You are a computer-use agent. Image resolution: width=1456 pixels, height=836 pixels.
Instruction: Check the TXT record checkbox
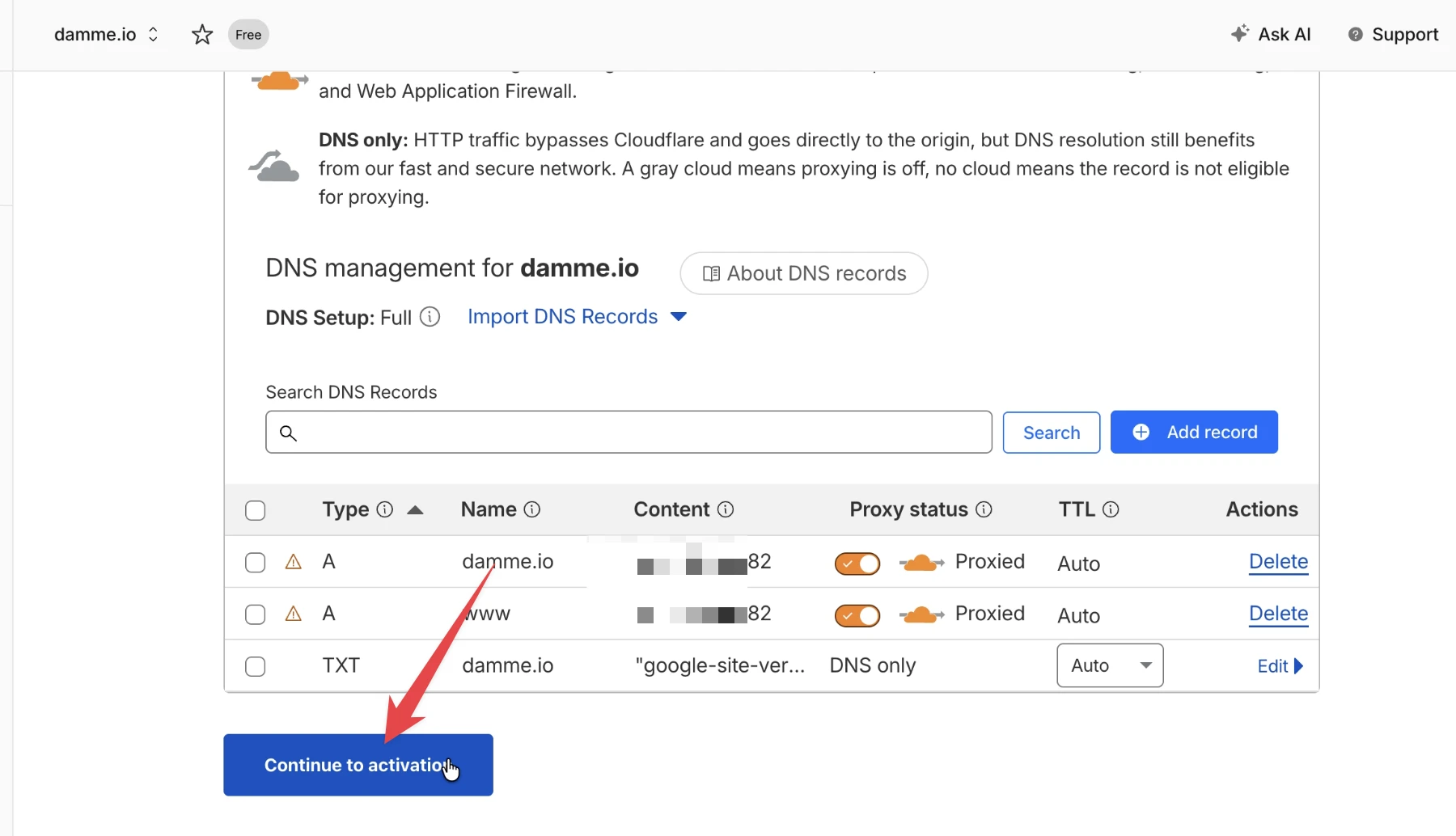coord(255,666)
